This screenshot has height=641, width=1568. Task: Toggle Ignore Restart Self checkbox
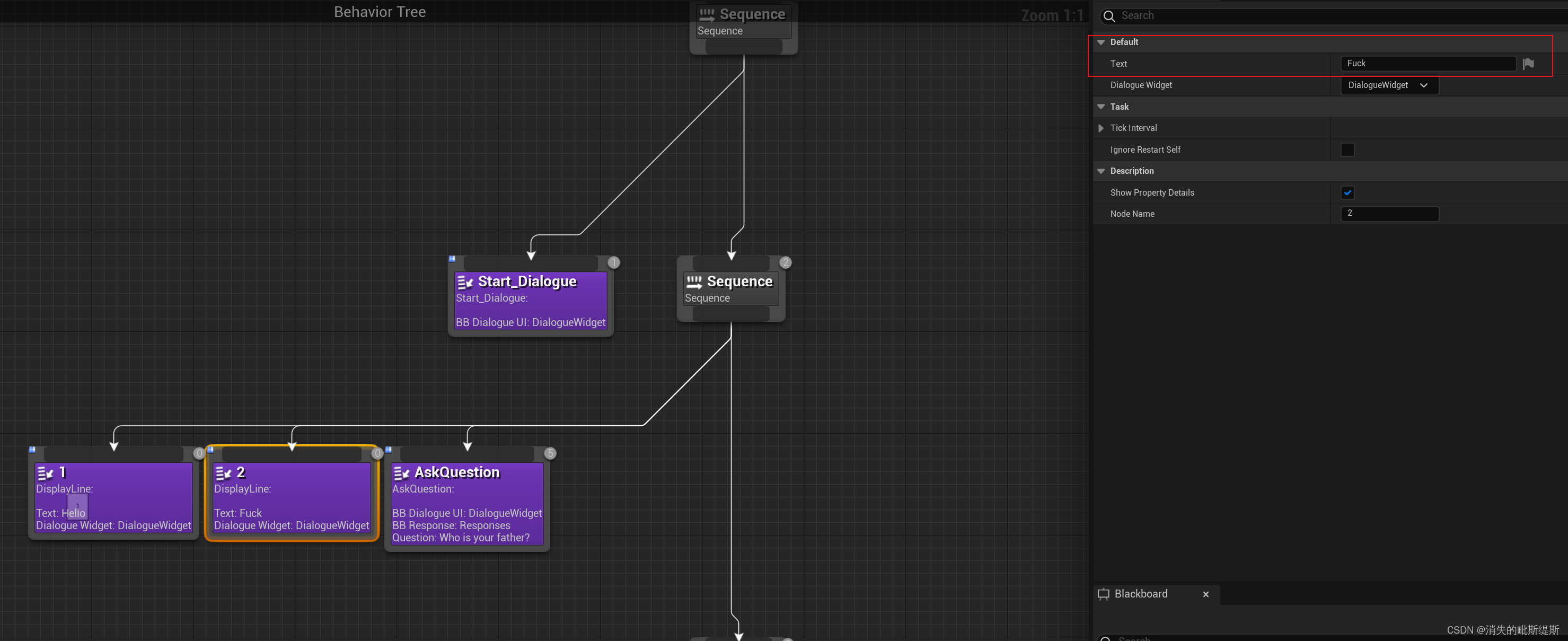coord(1347,149)
